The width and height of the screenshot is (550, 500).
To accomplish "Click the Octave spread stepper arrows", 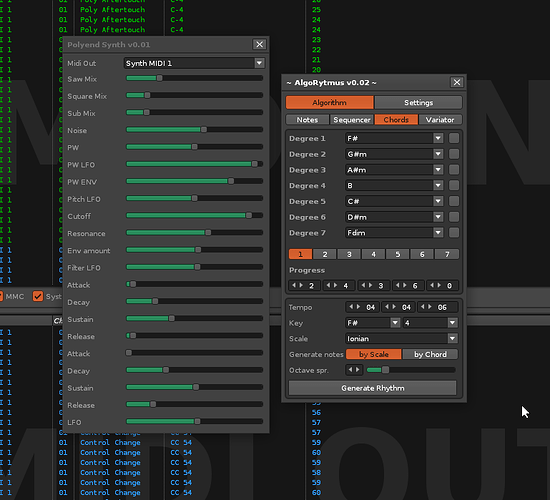I will 354,369.
